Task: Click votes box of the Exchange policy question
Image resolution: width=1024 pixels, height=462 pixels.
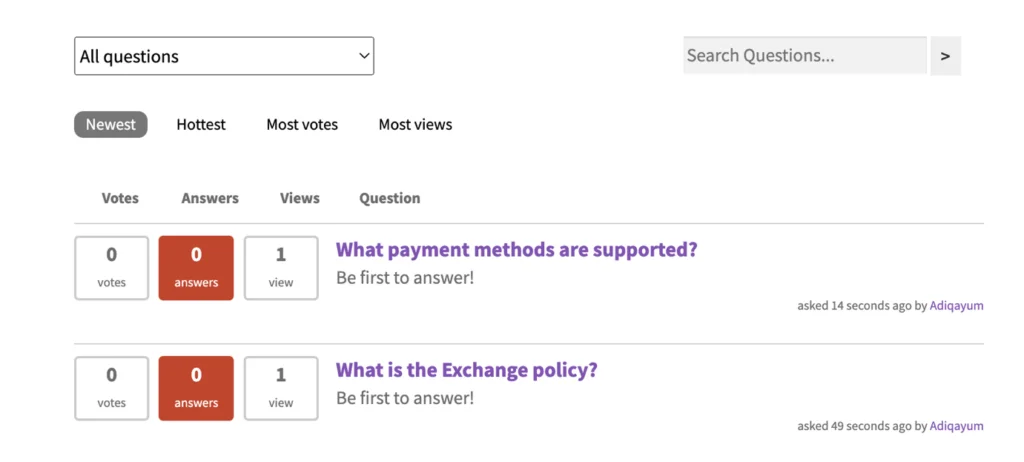Action: pos(112,388)
